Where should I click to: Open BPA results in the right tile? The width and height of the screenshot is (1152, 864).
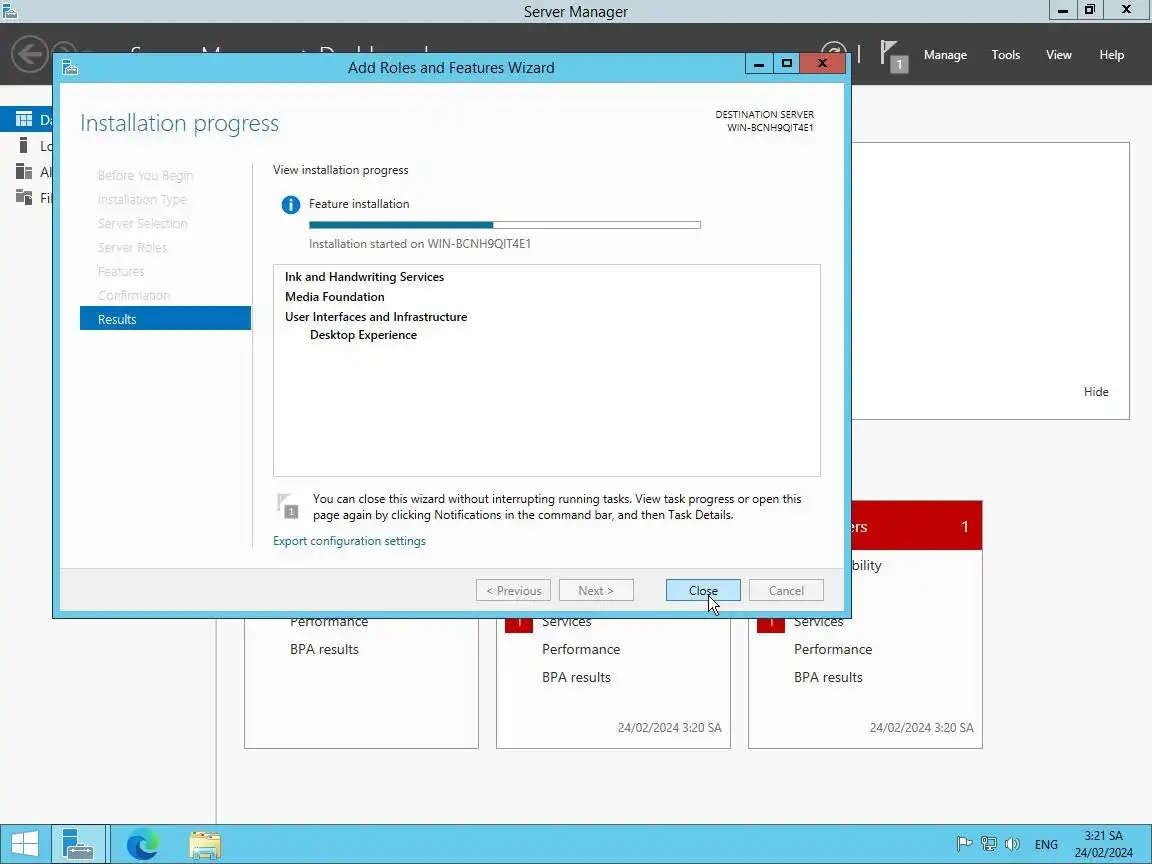[828, 677]
